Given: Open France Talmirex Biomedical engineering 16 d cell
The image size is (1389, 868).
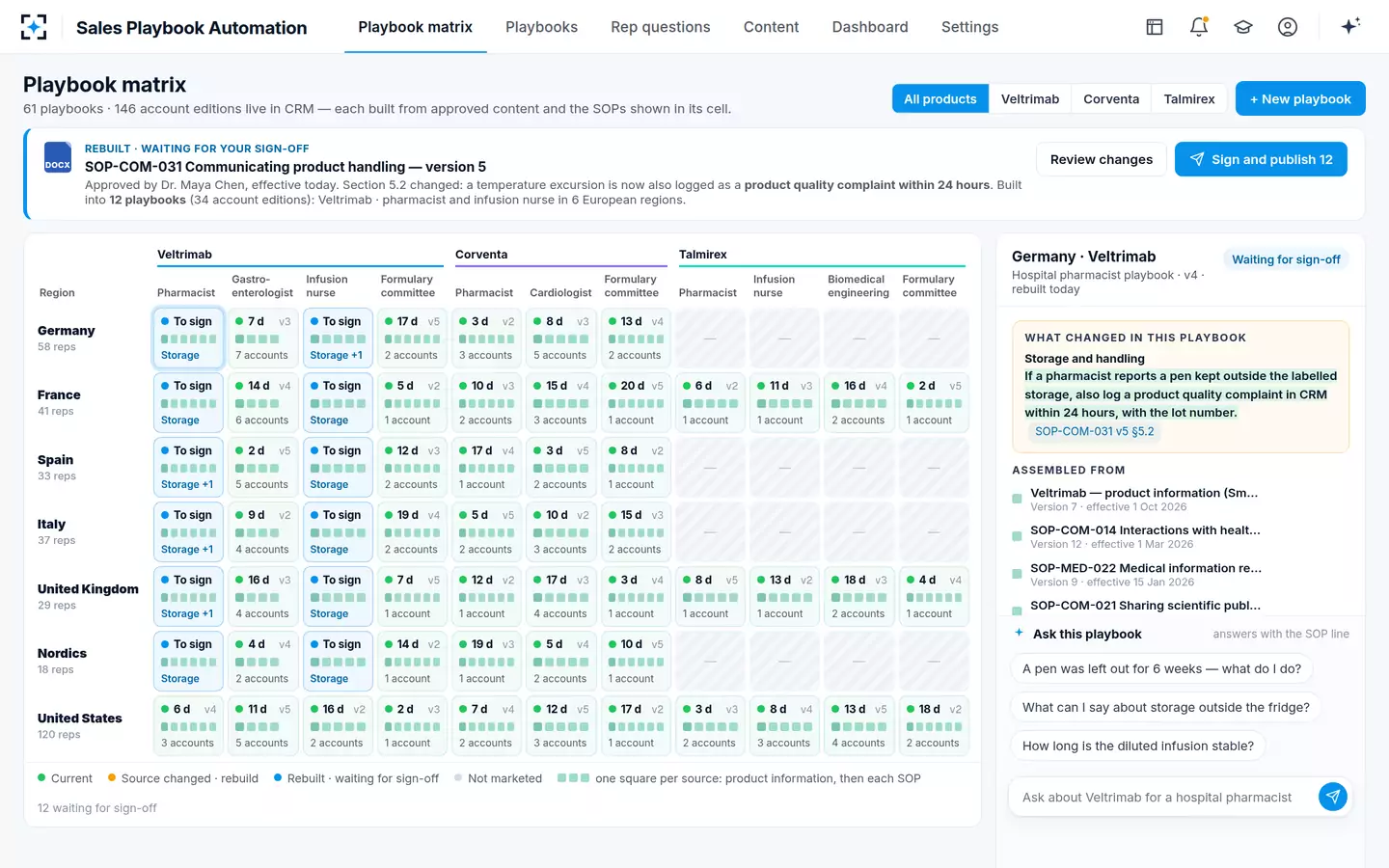Looking at the screenshot, I should (x=859, y=402).
